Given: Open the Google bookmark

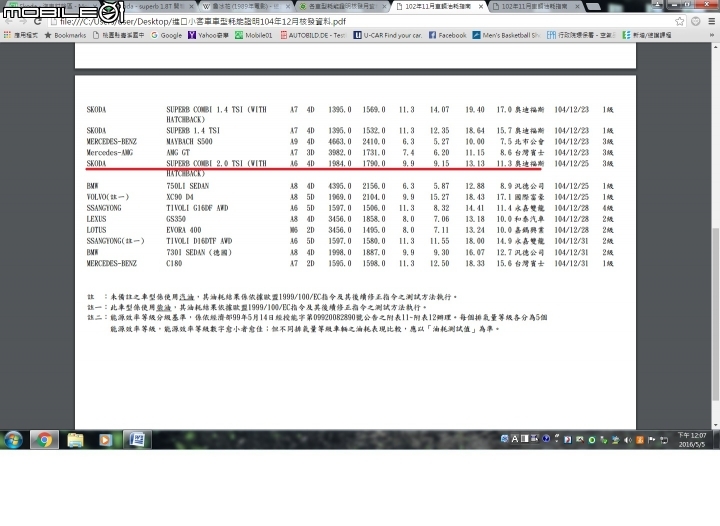Looking at the screenshot, I should pyautogui.click(x=166, y=35).
